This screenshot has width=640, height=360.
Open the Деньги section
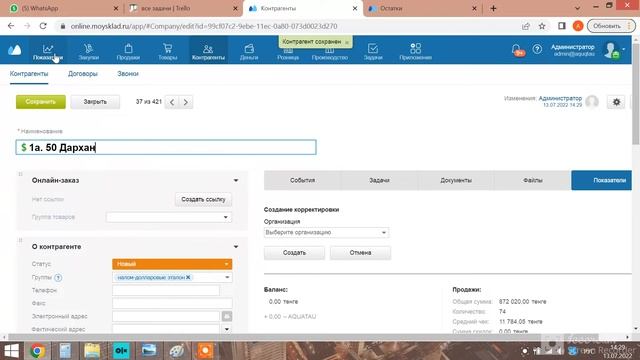(x=249, y=52)
